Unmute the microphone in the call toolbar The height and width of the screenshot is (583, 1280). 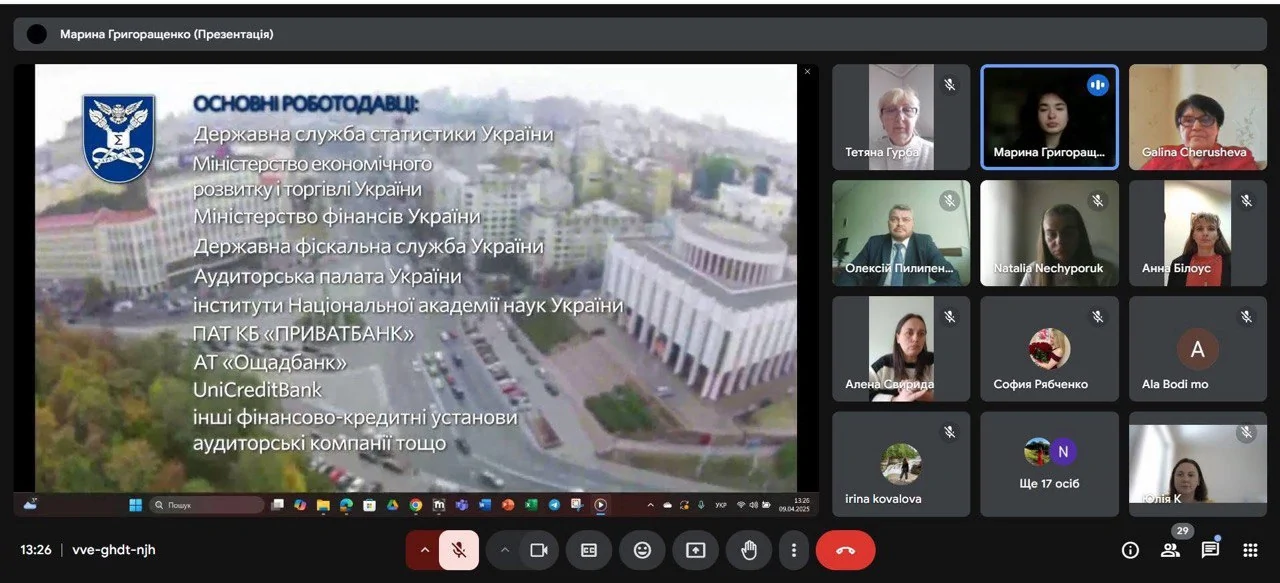pos(459,550)
